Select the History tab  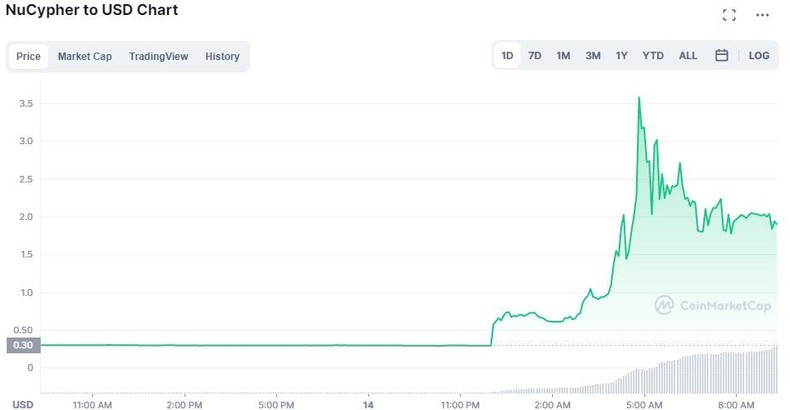pos(222,57)
